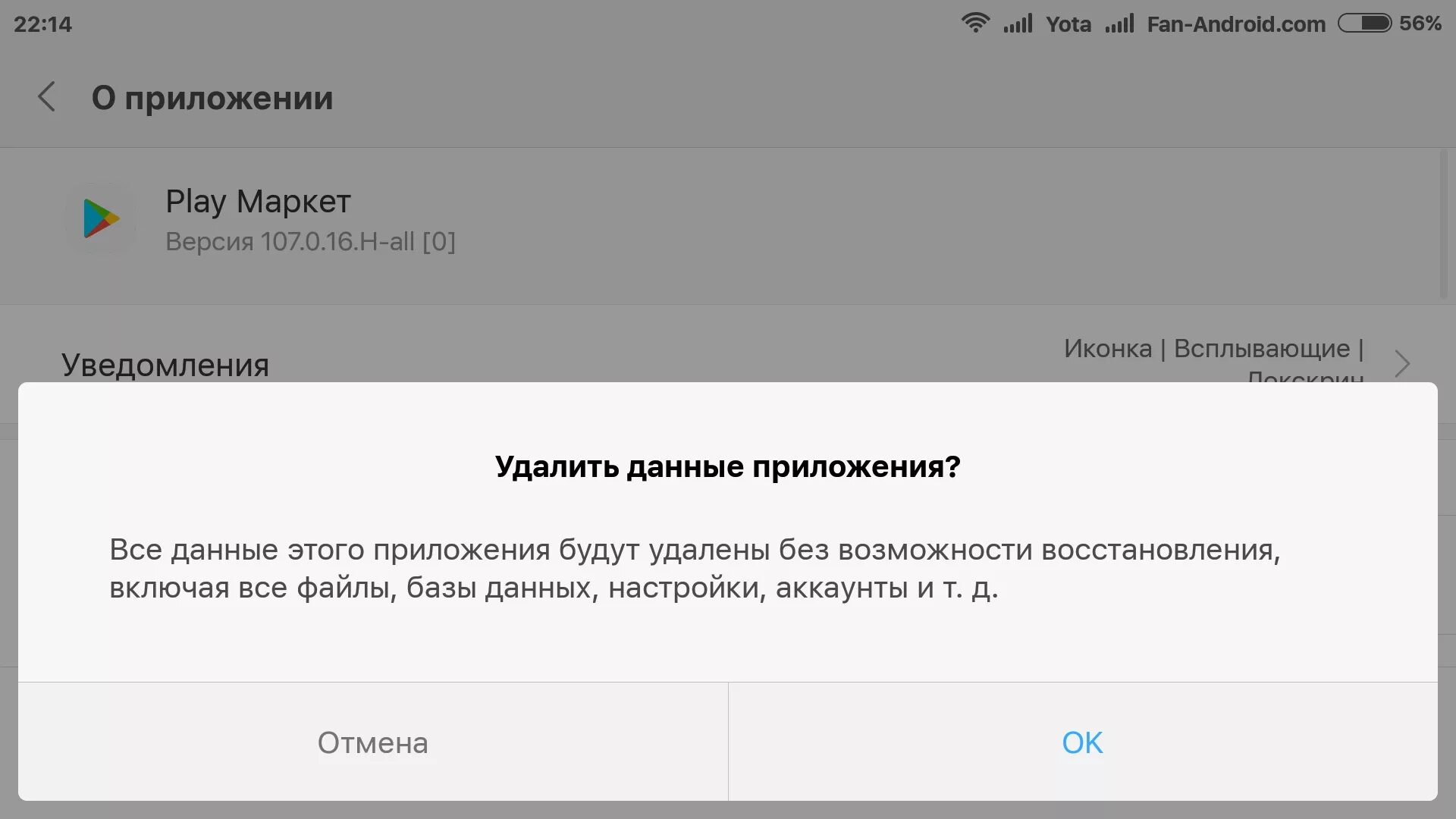This screenshot has height=819, width=1456.
Task: Tap the version text Версия 107.0.16.H-all
Action: point(310,242)
